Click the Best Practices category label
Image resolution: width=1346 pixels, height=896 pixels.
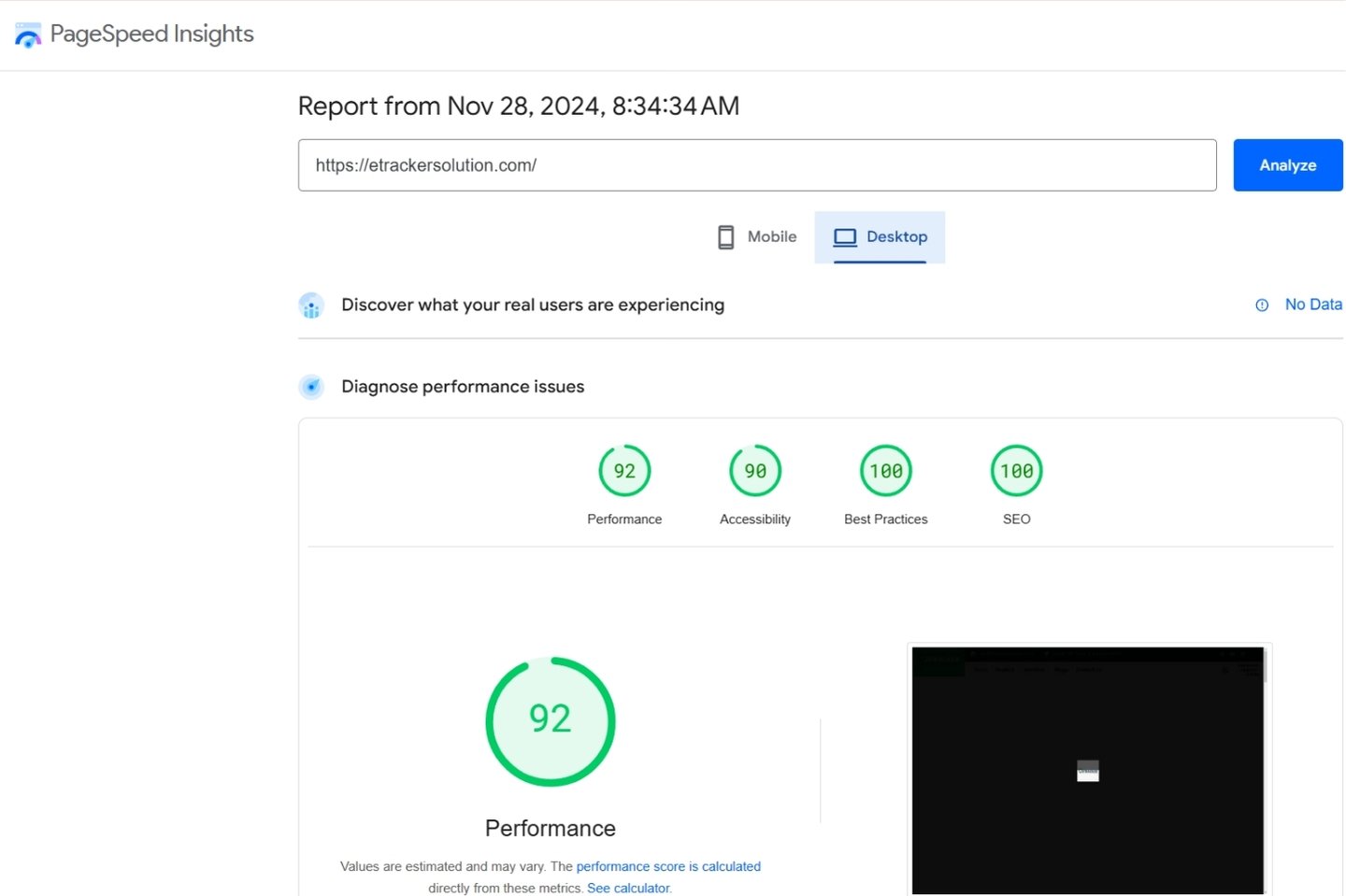(886, 519)
